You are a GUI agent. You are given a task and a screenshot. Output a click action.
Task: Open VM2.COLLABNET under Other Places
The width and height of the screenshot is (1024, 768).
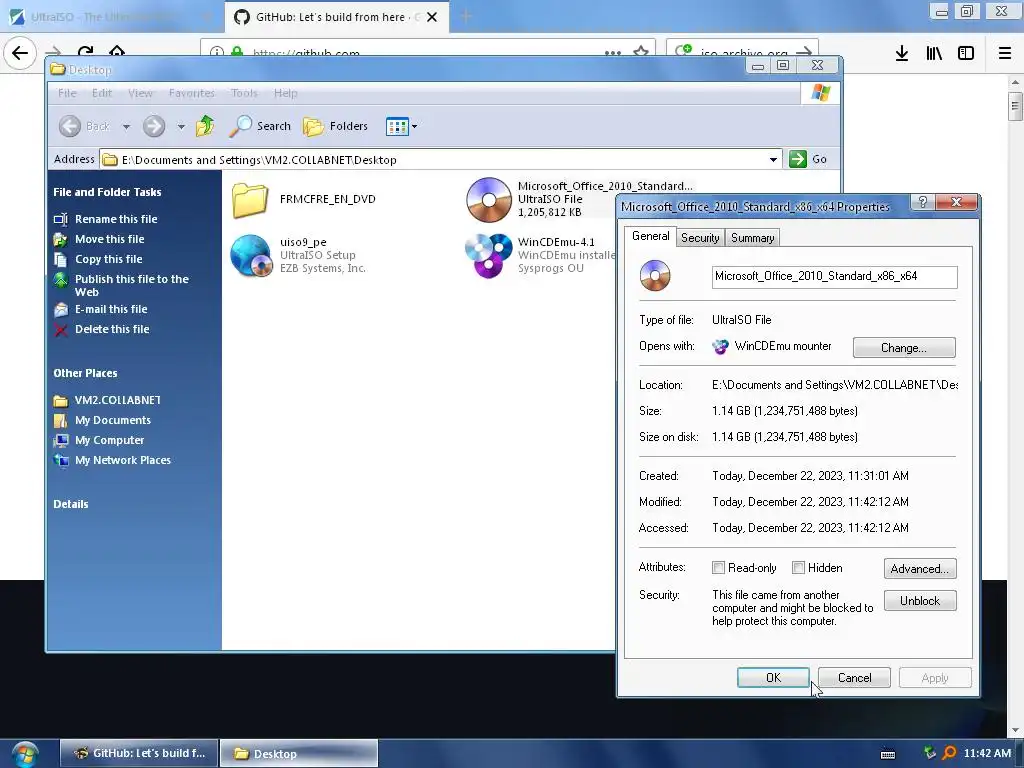click(x=117, y=400)
